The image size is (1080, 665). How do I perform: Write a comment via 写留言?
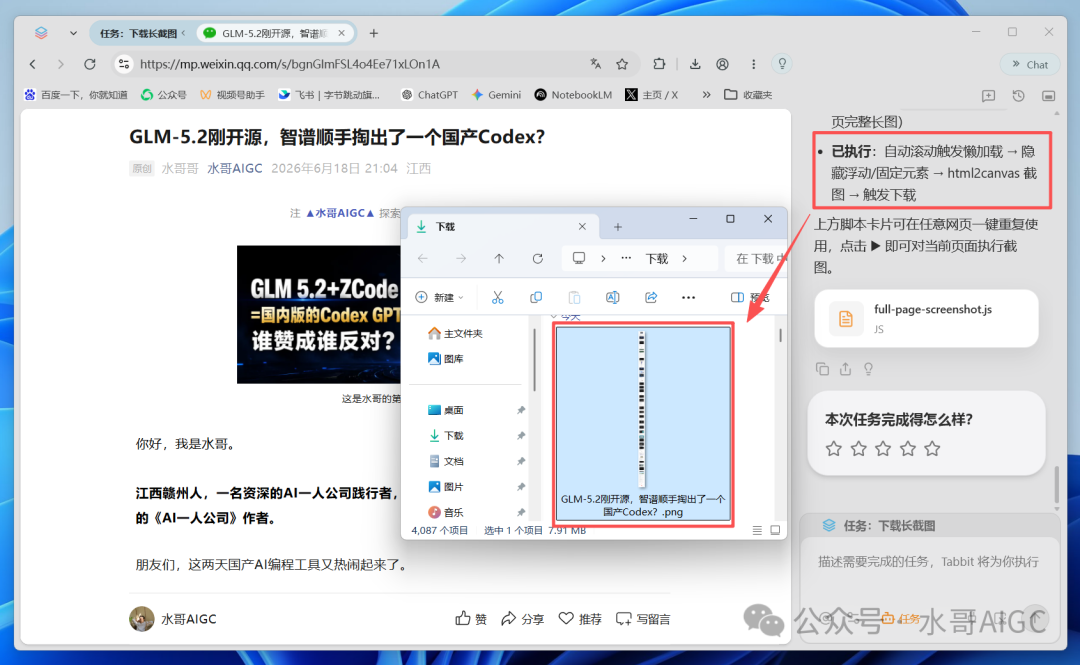643,619
